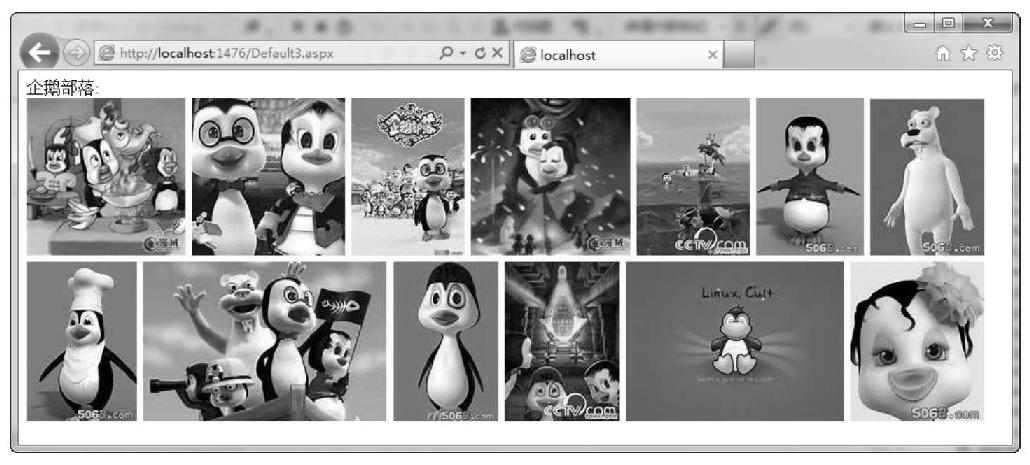Open the island sea scene CCTV thumbnail

coord(693,177)
